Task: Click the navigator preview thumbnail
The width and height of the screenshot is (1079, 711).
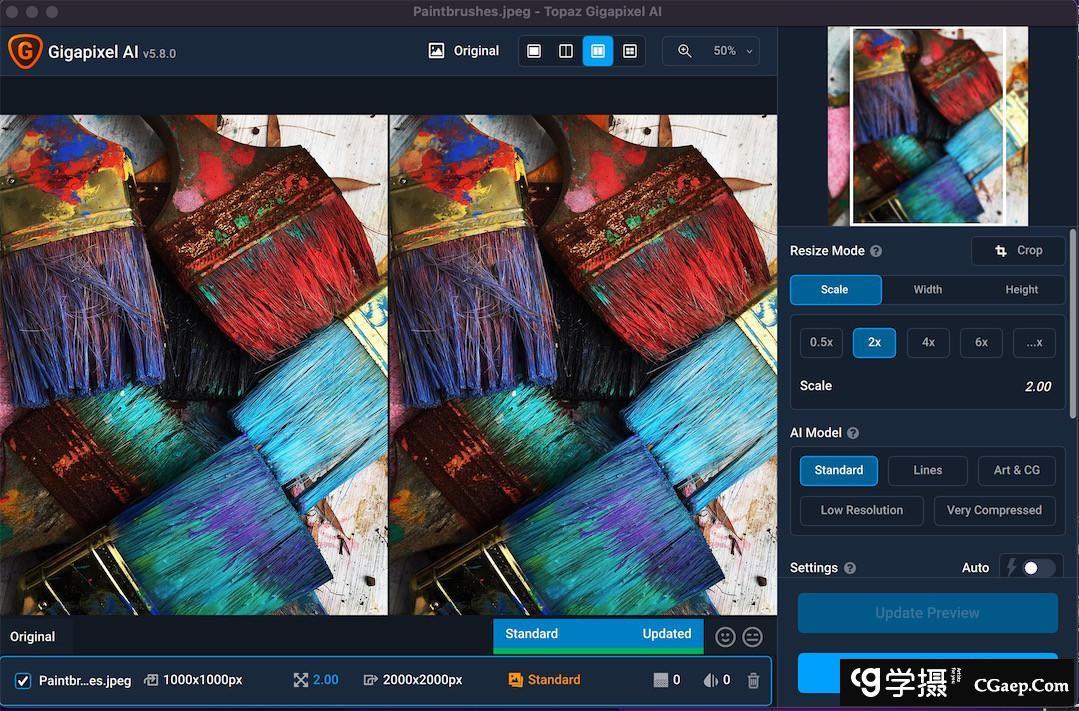Action: click(x=927, y=126)
